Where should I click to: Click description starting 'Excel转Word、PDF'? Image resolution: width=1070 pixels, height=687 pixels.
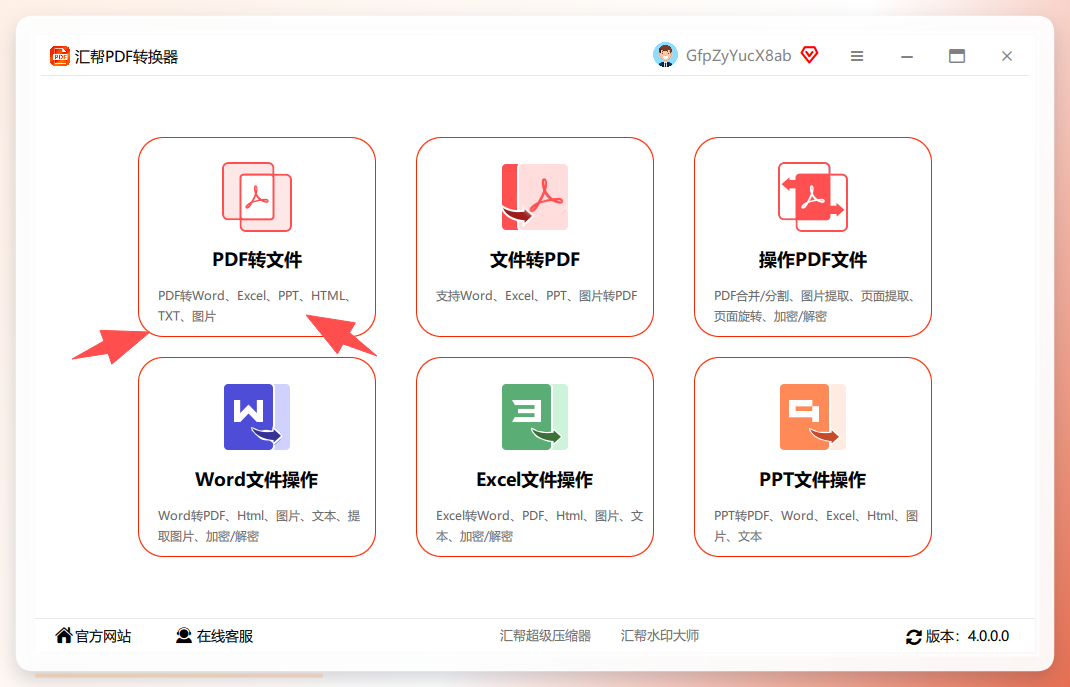click(x=539, y=526)
